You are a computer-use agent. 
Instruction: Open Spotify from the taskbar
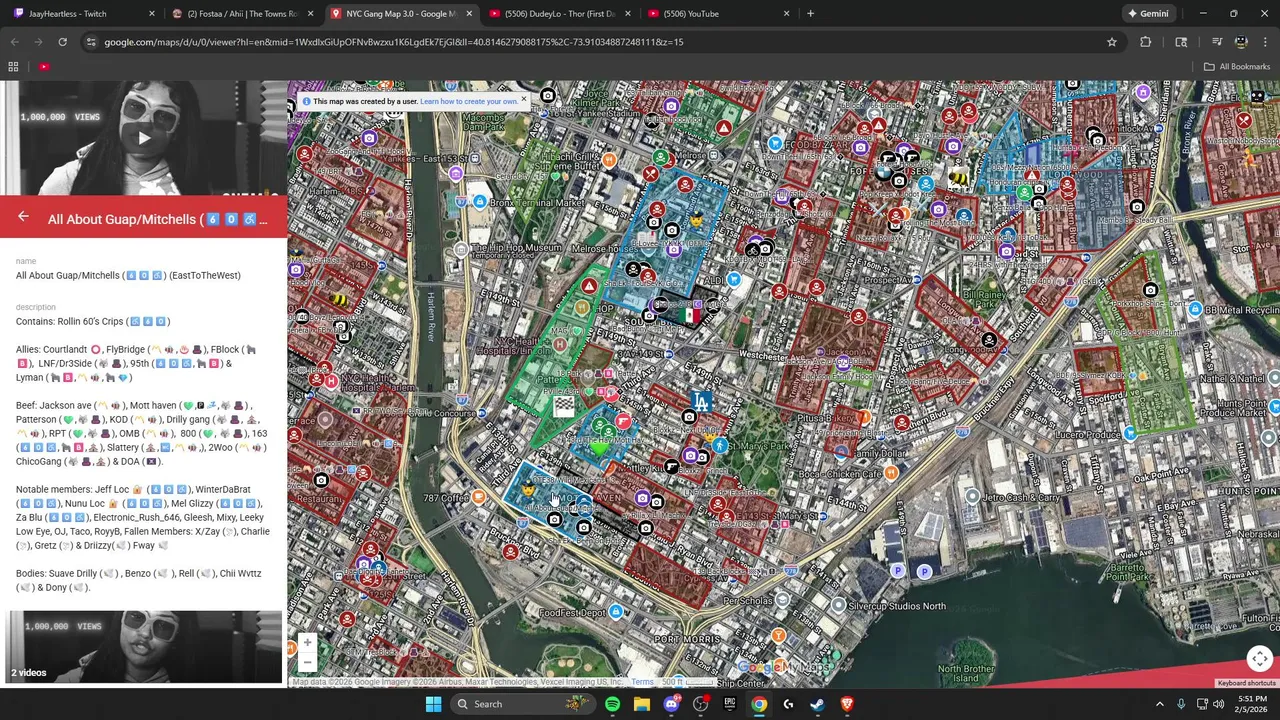click(x=612, y=704)
